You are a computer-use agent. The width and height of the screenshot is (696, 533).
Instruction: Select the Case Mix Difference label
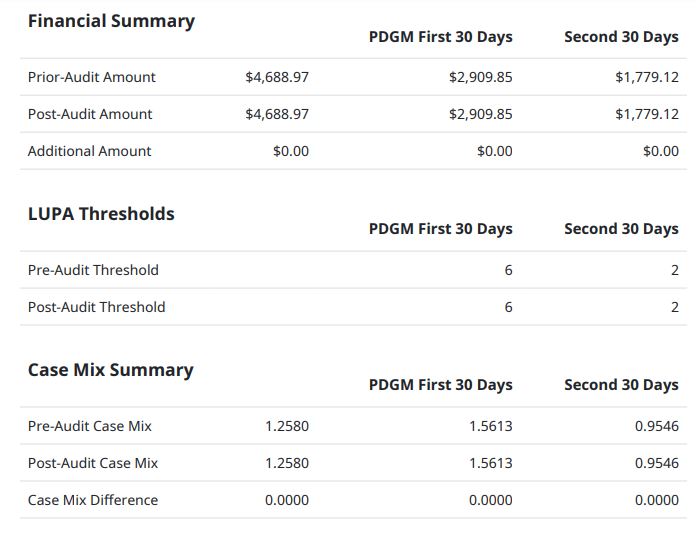point(93,500)
